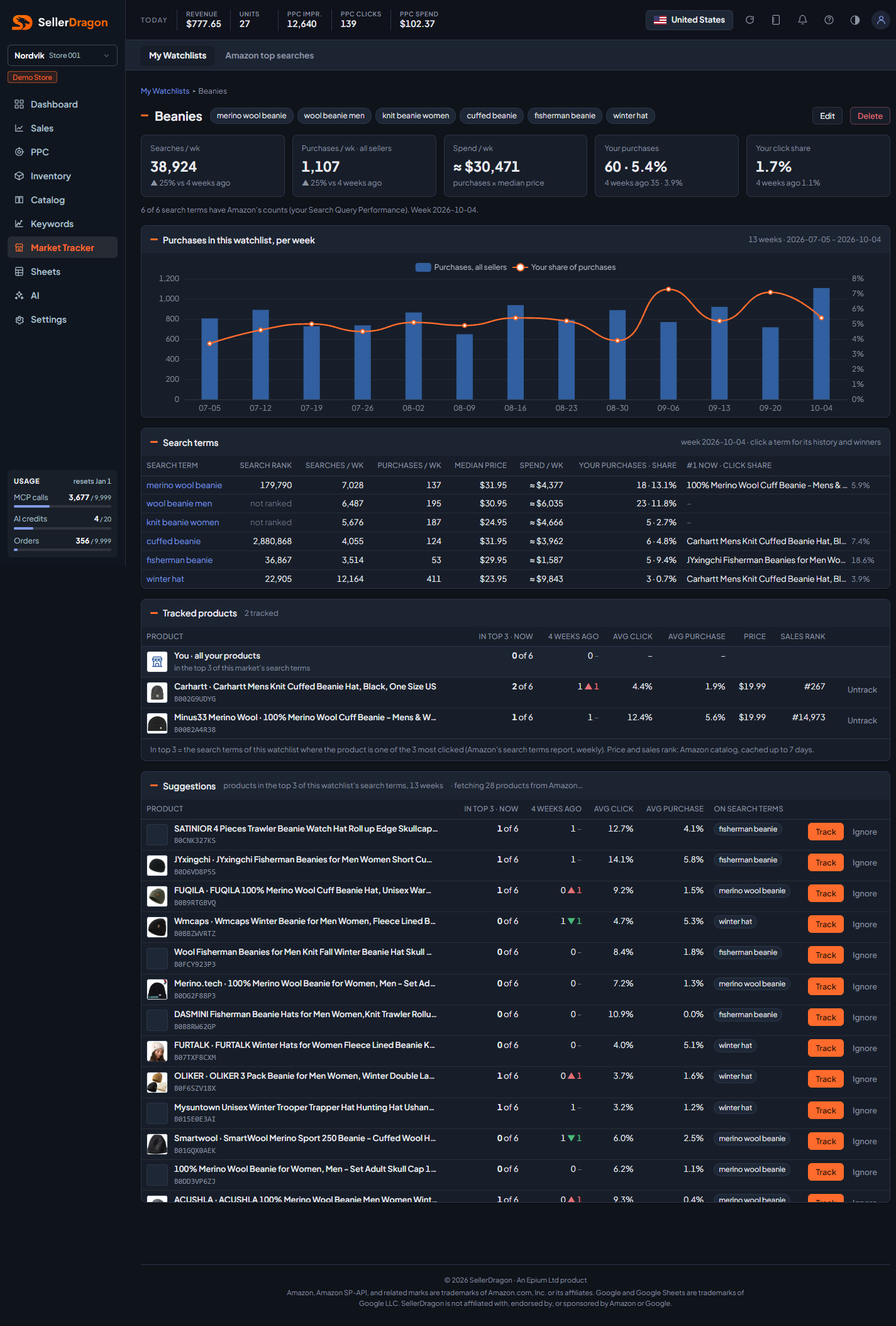896x1326 pixels.
Task: Collapse the Search terms panel
Action: (154, 442)
